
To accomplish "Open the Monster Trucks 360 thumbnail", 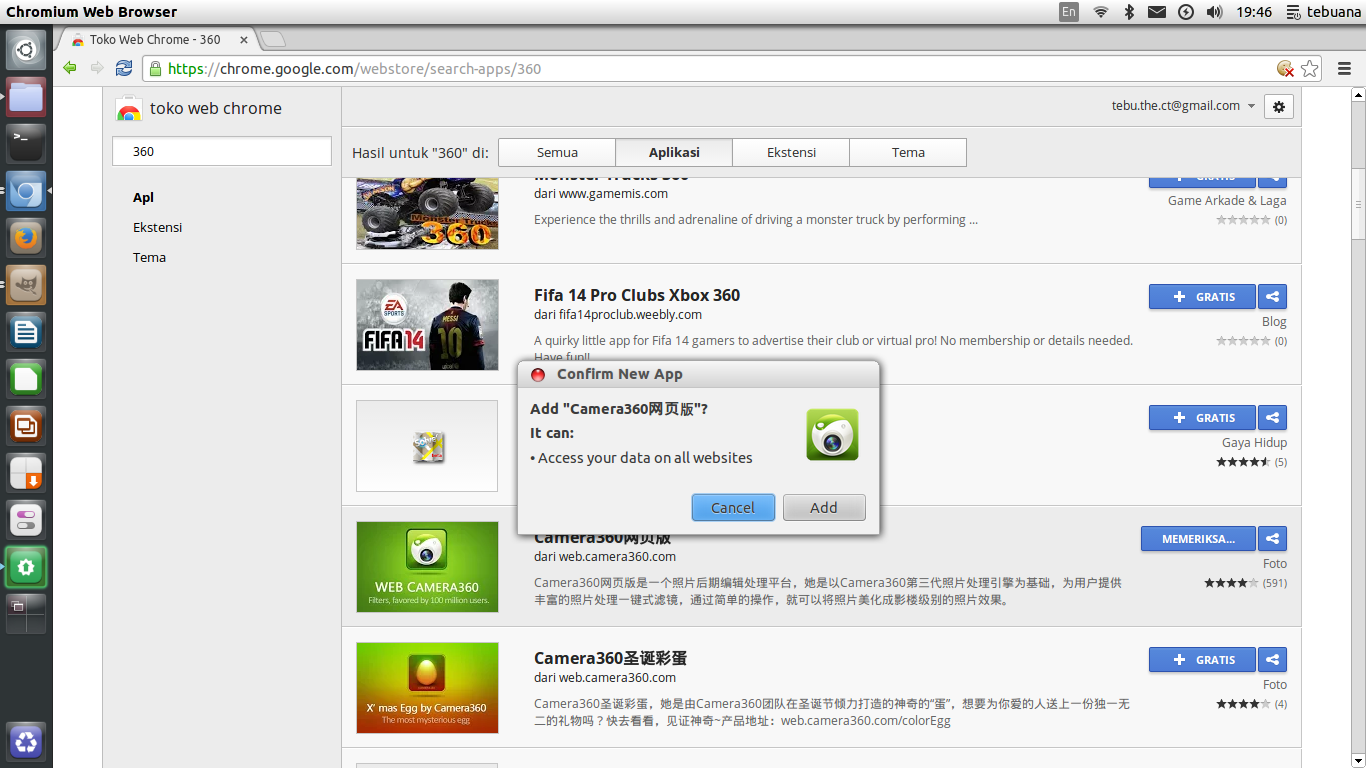I will pos(427,214).
